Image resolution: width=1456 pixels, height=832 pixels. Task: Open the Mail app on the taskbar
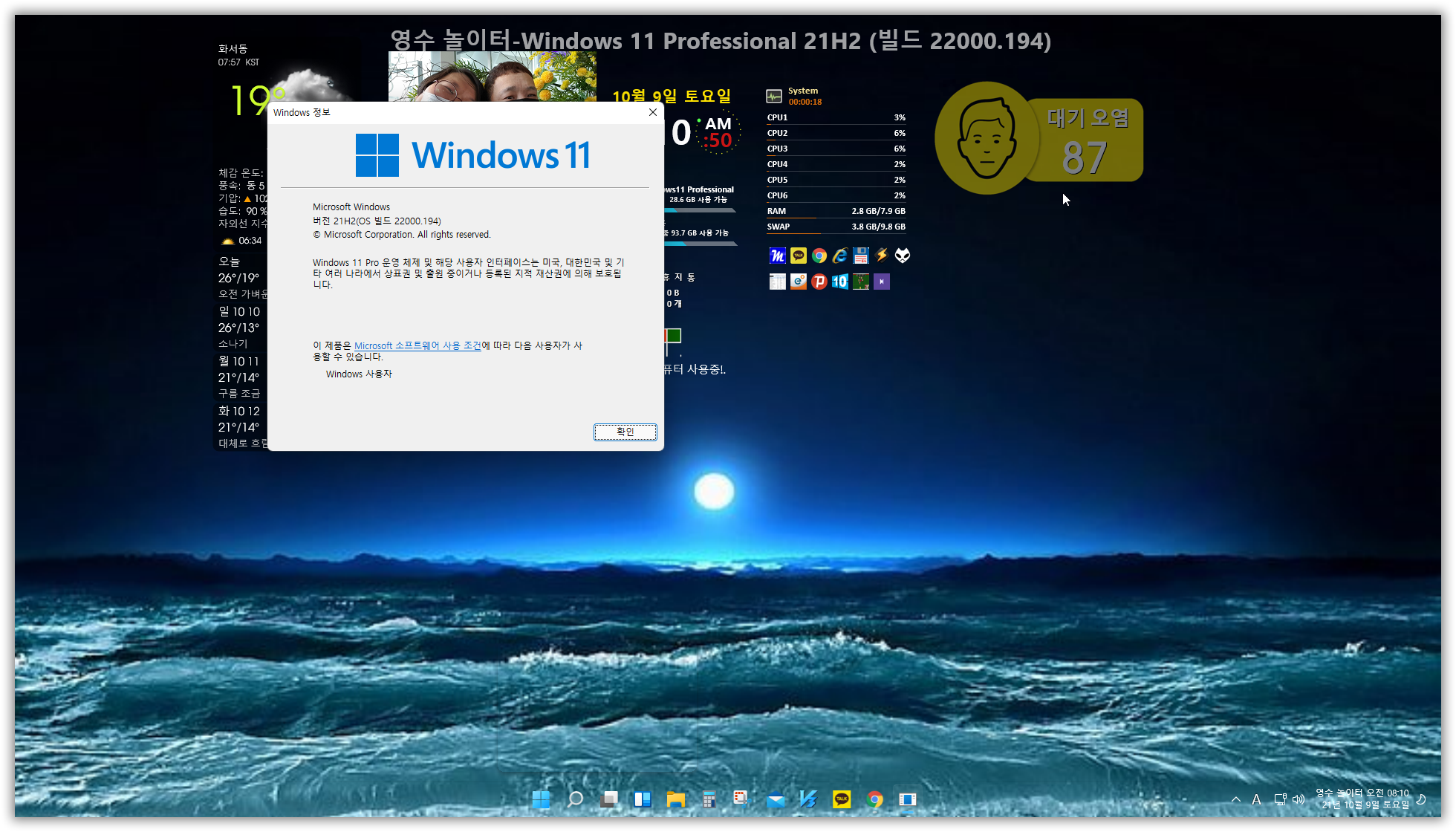(775, 799)
